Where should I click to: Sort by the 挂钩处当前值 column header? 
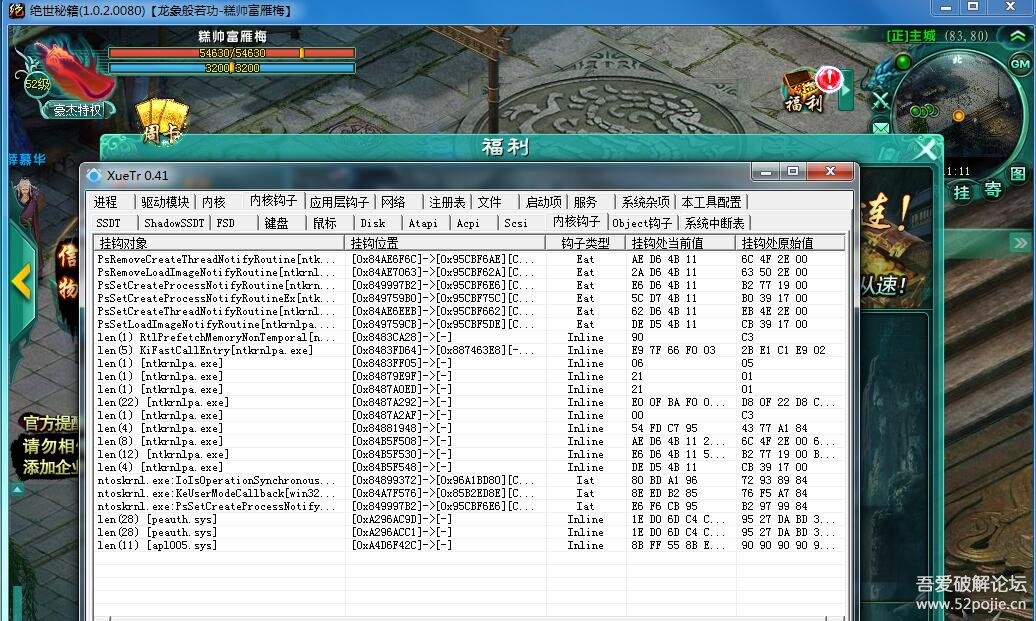pos(681,243)
